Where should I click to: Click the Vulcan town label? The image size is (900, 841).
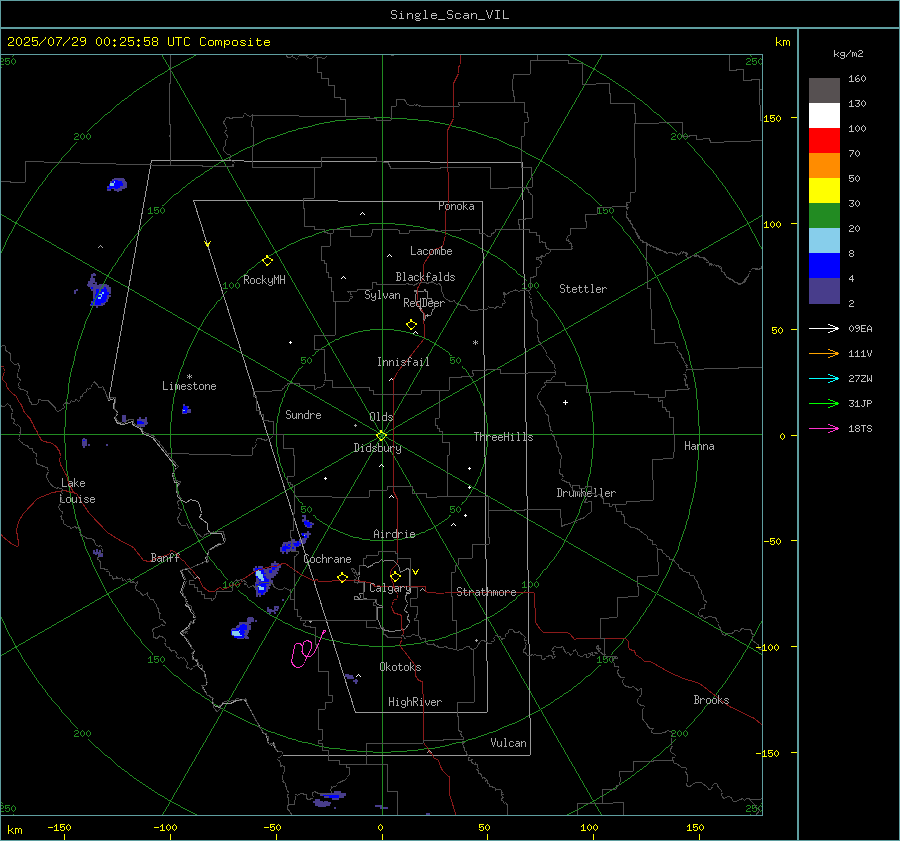click(x=509, y=743)
